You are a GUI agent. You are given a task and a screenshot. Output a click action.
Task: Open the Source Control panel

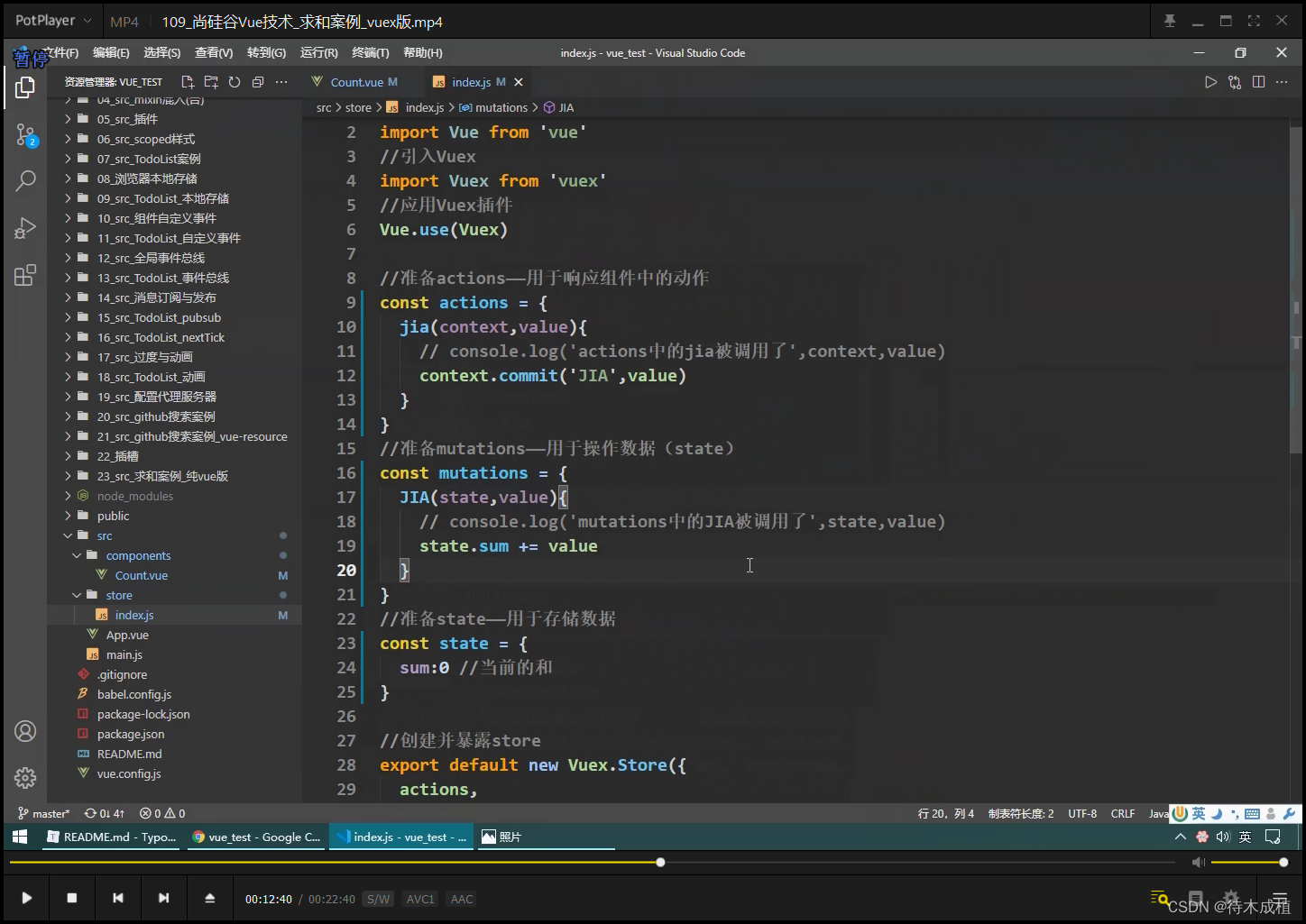(24, 135)
